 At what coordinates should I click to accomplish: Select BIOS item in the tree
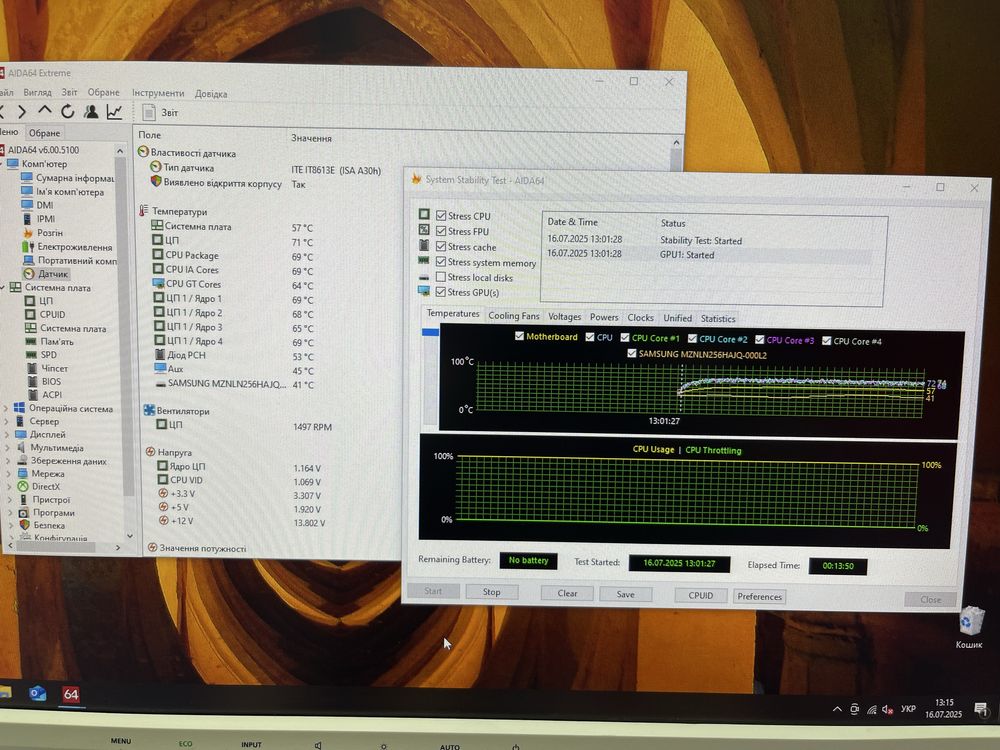[52, 381]
